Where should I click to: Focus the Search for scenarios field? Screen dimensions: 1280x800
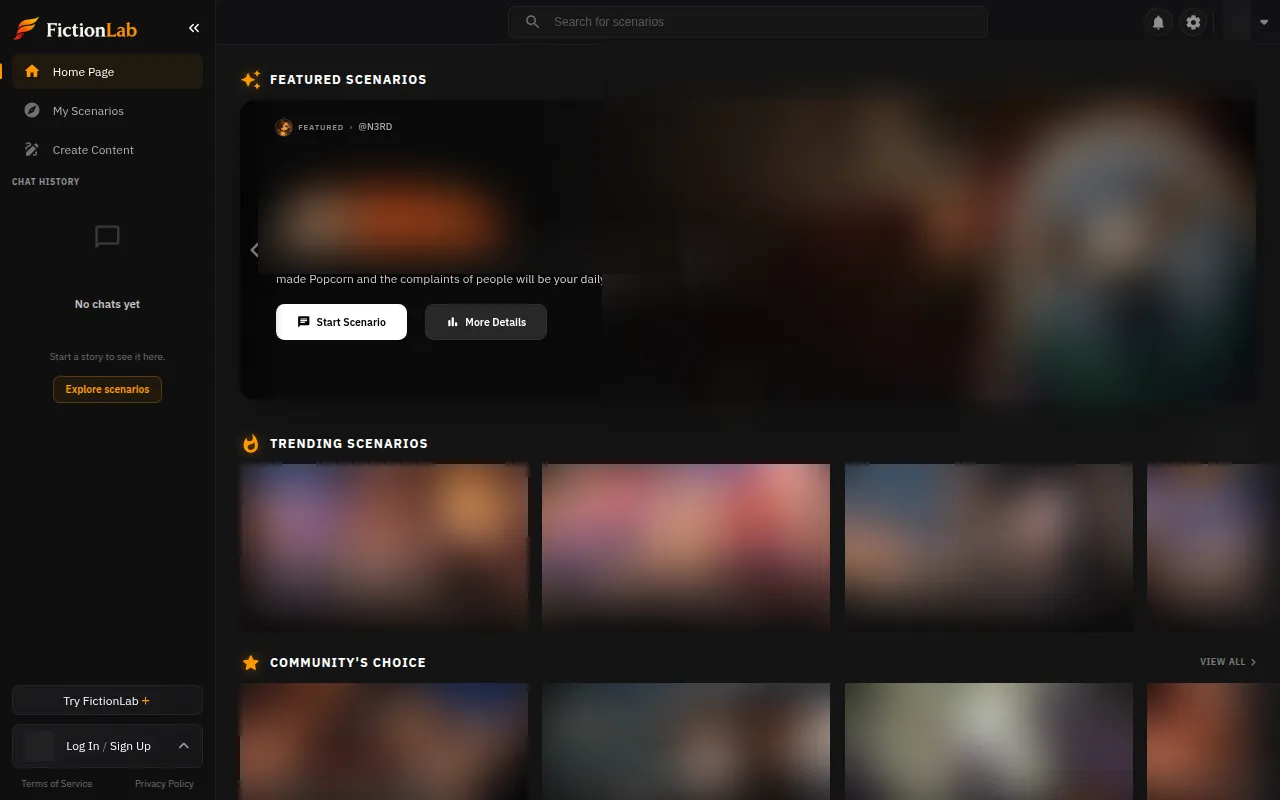click(x=748, y=22)
